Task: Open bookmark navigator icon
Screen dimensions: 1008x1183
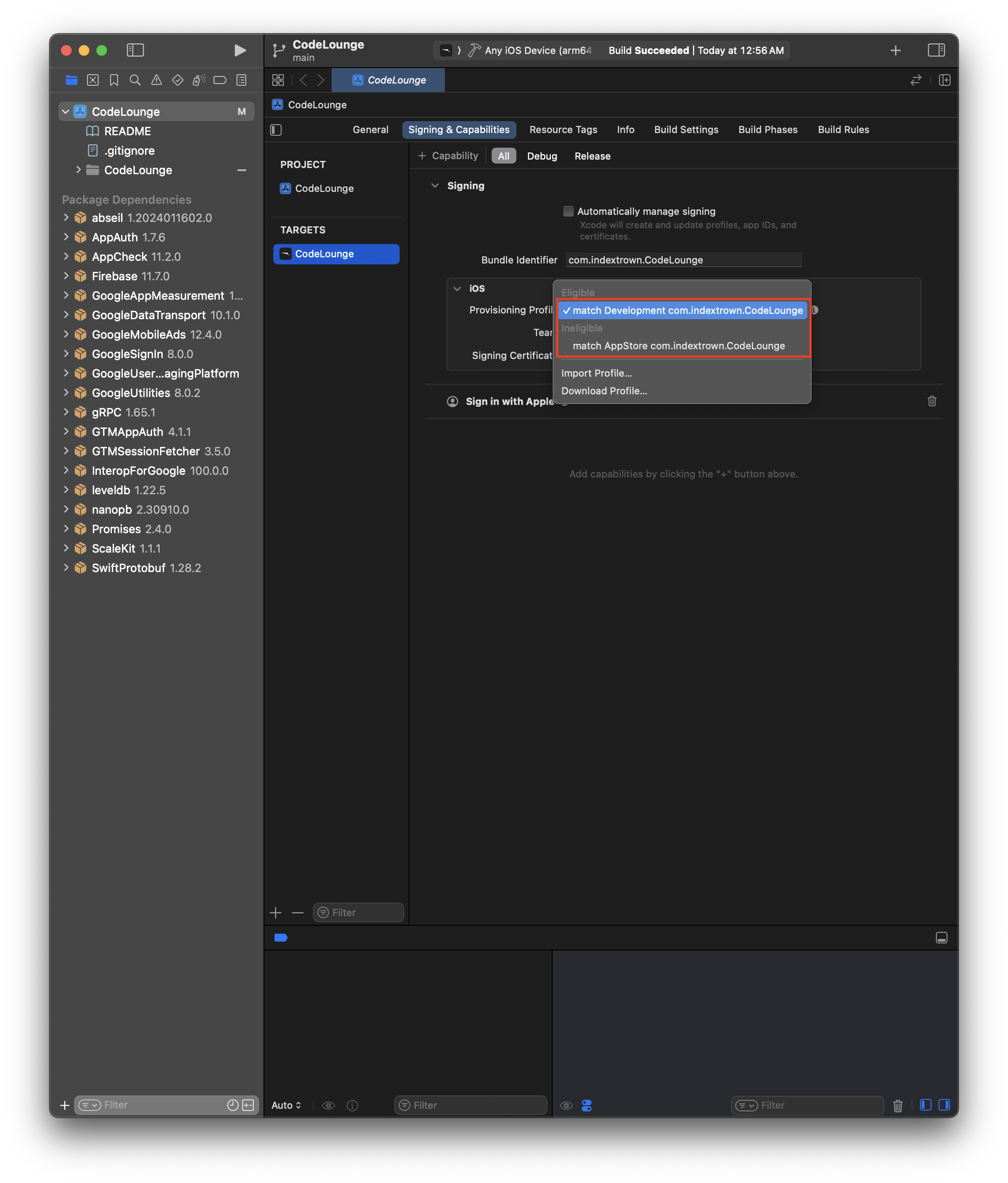Action: tap(114, 80)
